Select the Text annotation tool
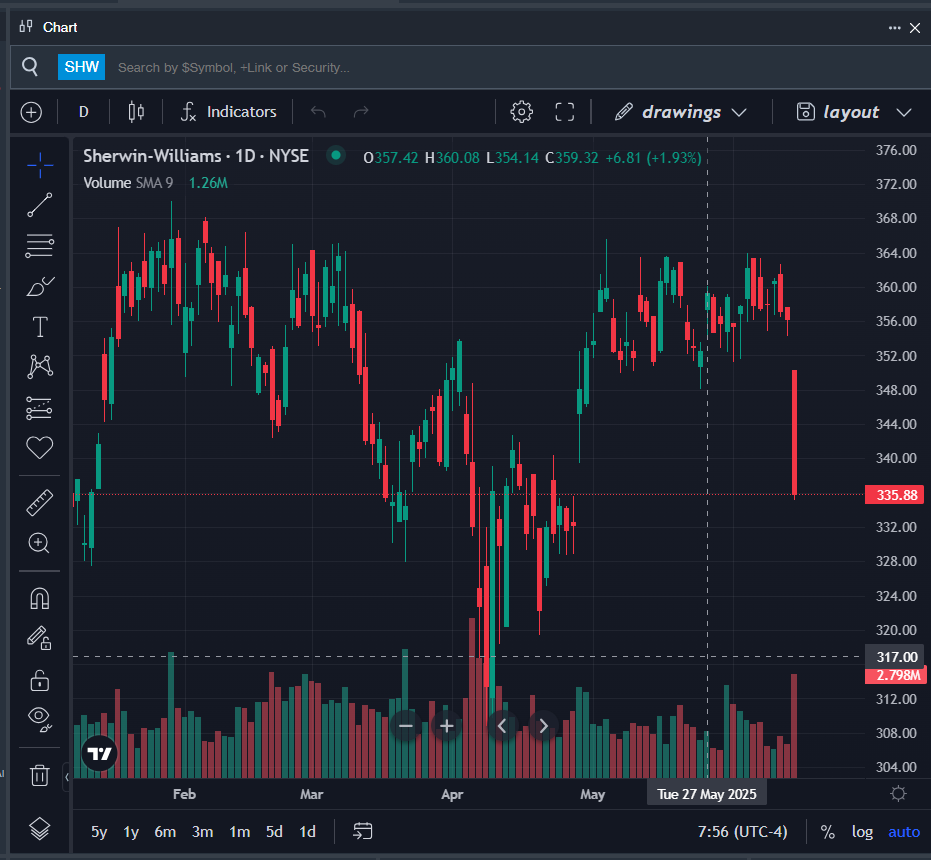This screenshot has height=860, width=931. (x=40, y=327)
